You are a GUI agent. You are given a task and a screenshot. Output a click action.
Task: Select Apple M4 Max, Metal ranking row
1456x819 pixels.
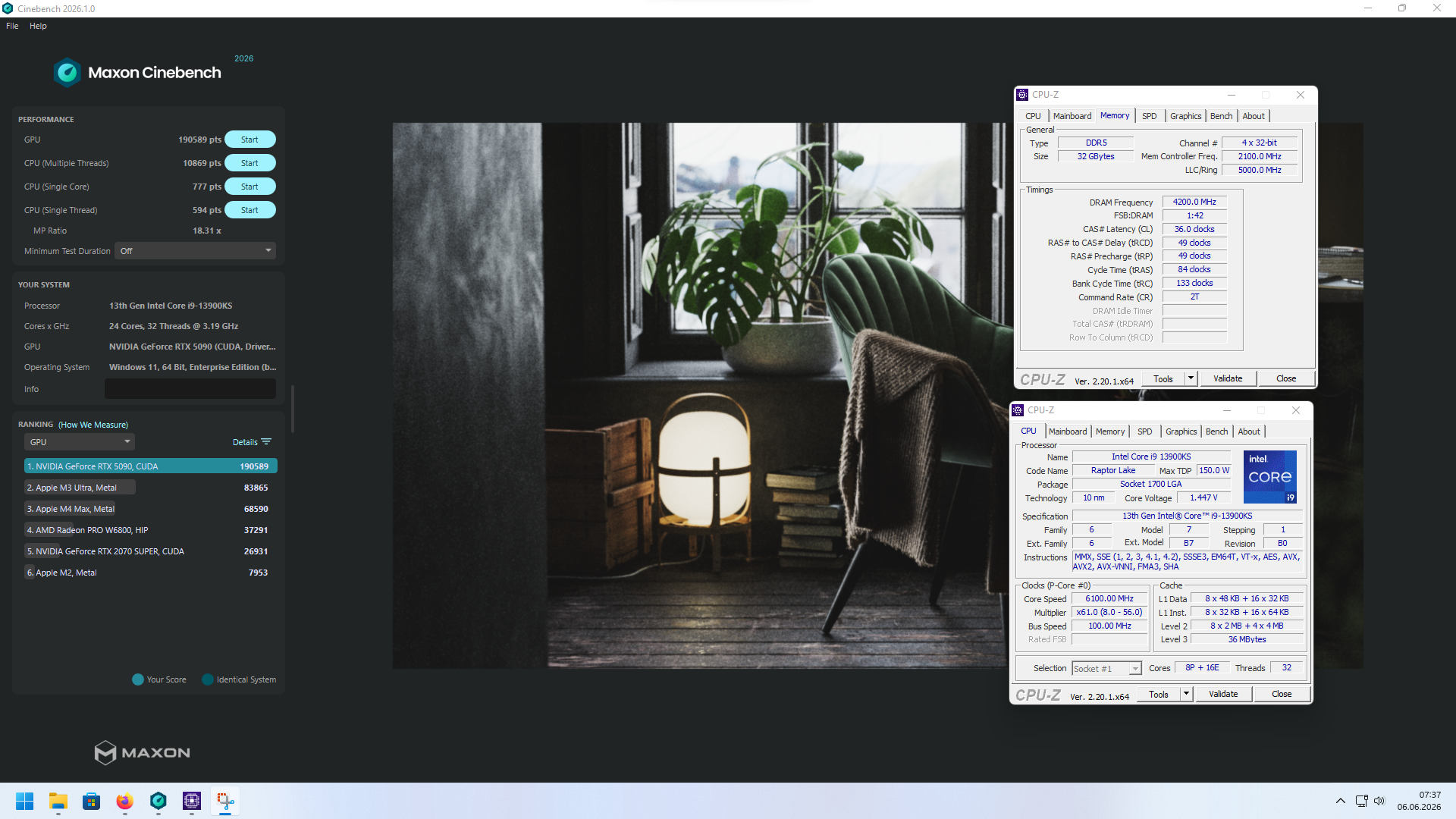tap(151, 509)
